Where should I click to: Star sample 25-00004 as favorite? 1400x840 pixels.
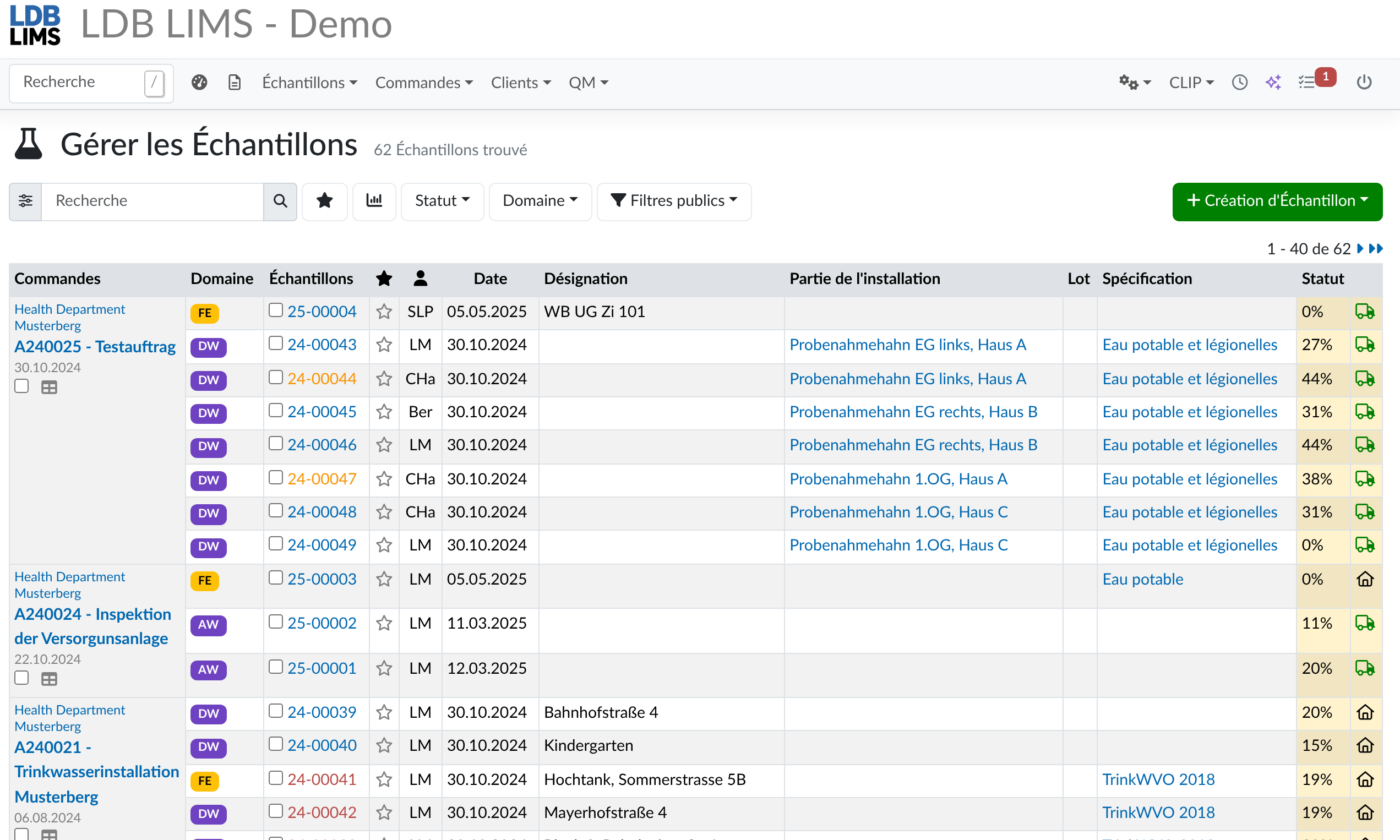(384, 312)
